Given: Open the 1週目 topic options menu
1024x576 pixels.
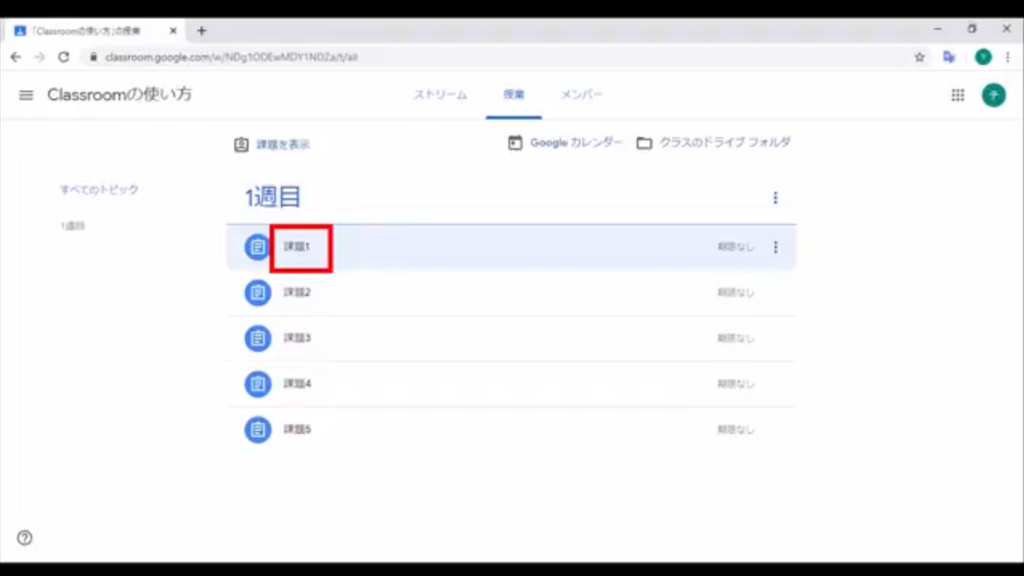Looking at the screenshot, I should [775, 198].
